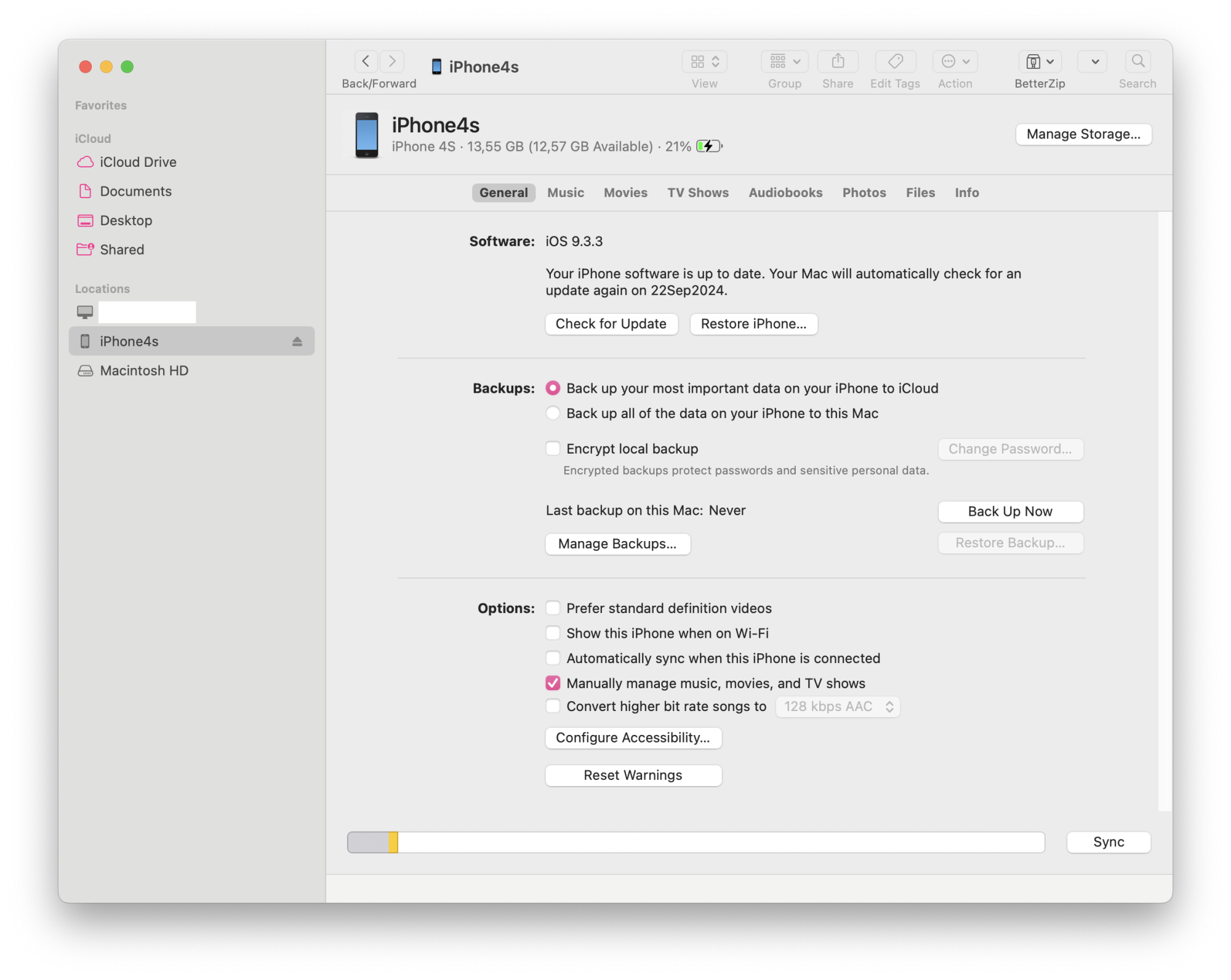1231x980 pixels.
Task: Switch to the Files tab
Action: pyautogui.click(x=920, y=193)
